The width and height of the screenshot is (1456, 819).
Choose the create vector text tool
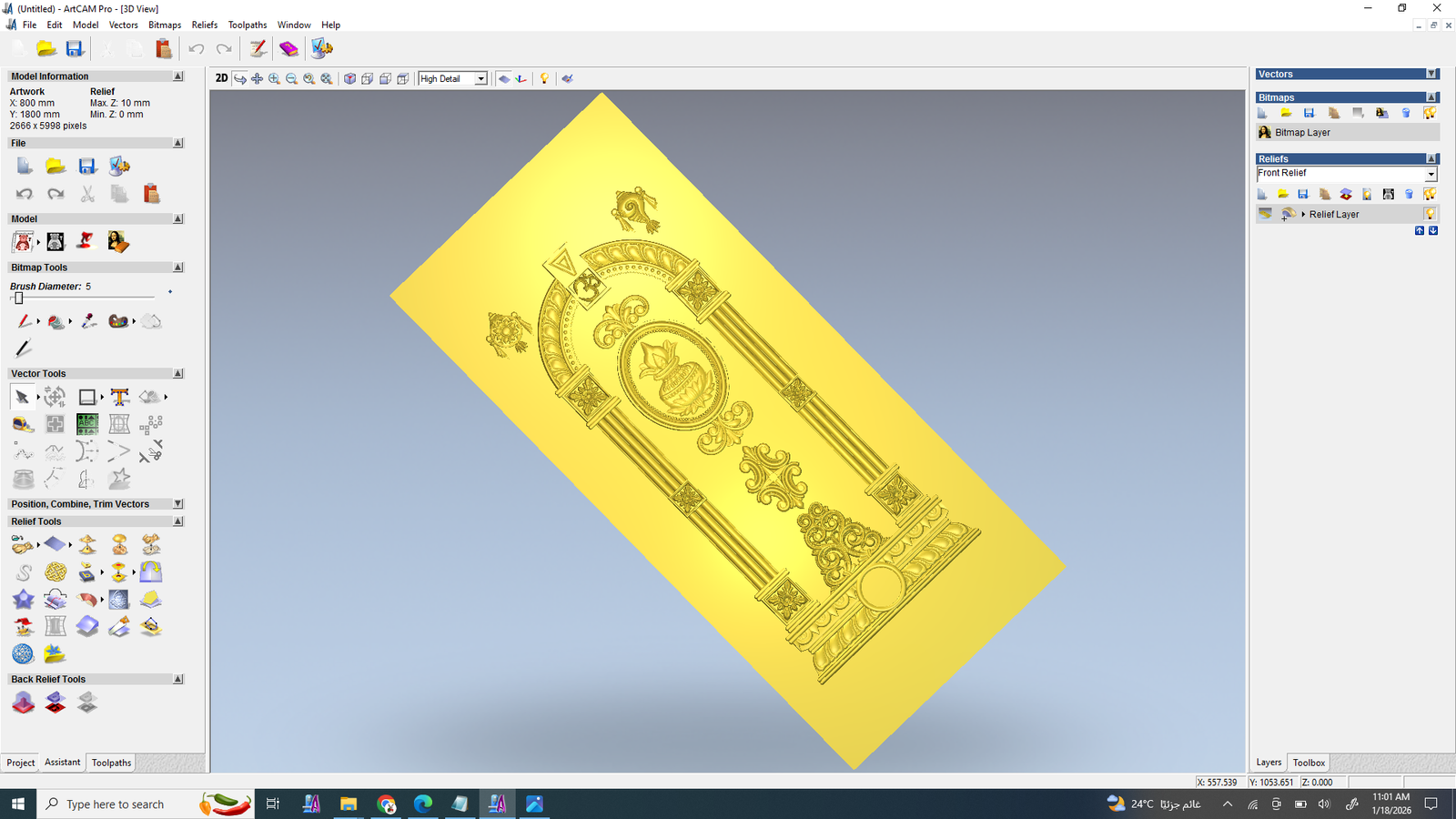tap(119, 397)
